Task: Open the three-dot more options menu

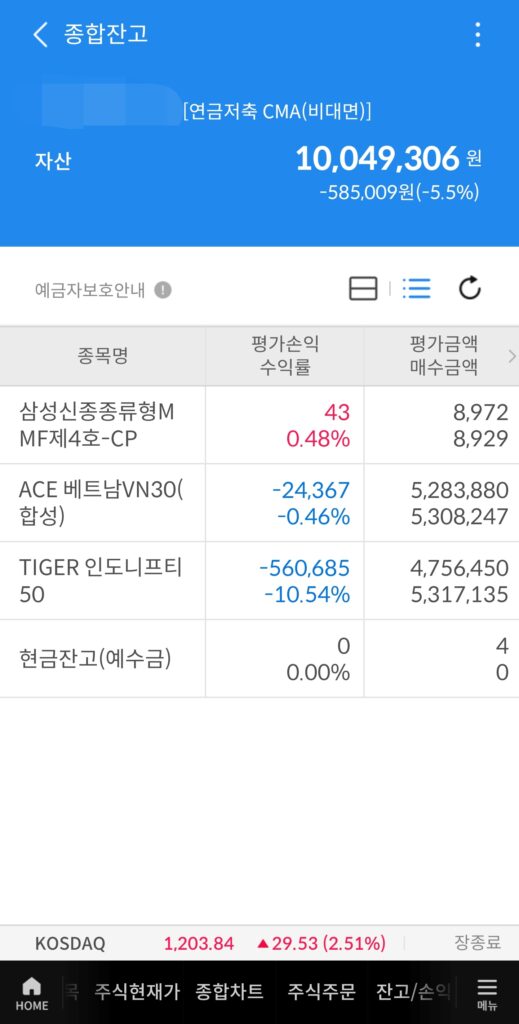Action: click(x=478, y=34)
